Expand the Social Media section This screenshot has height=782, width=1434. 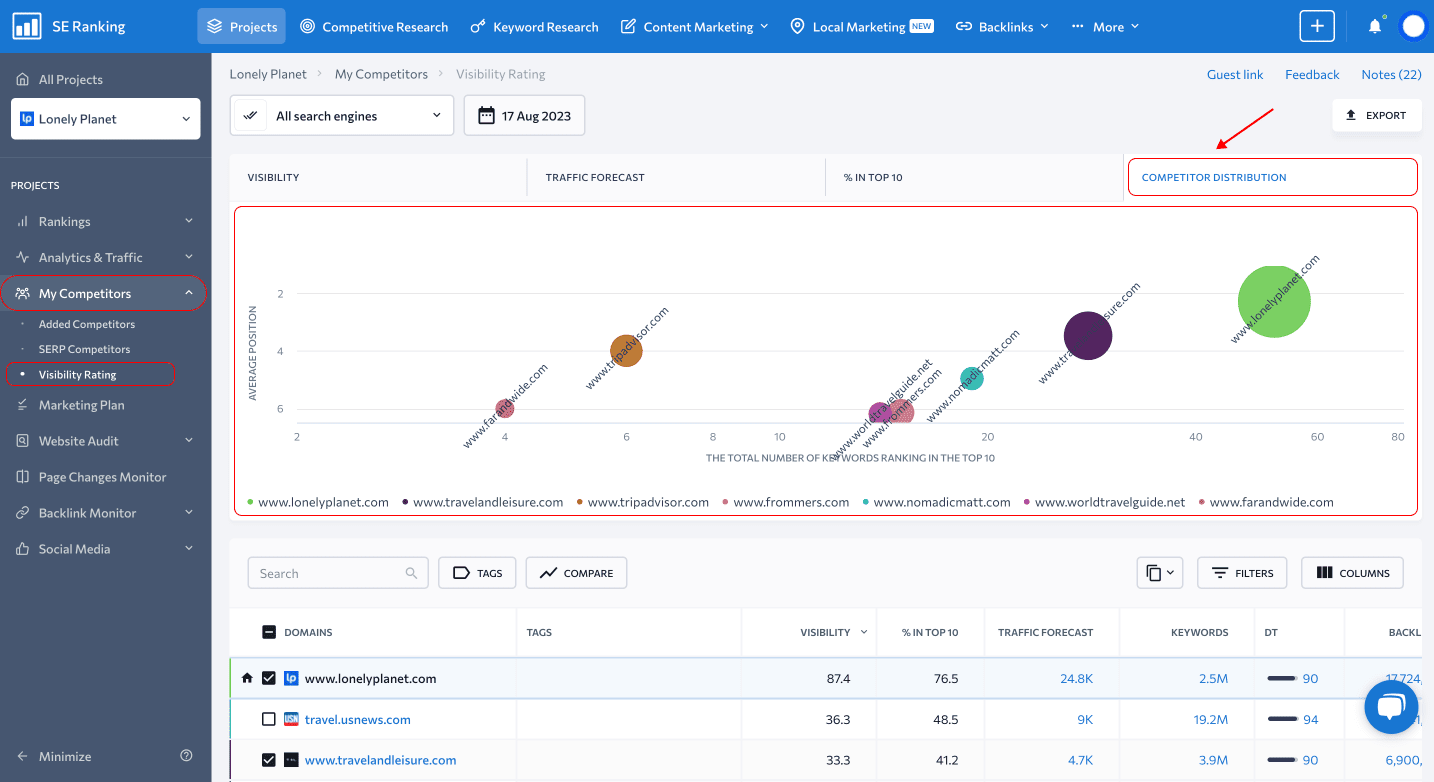[x=106, y=549]
